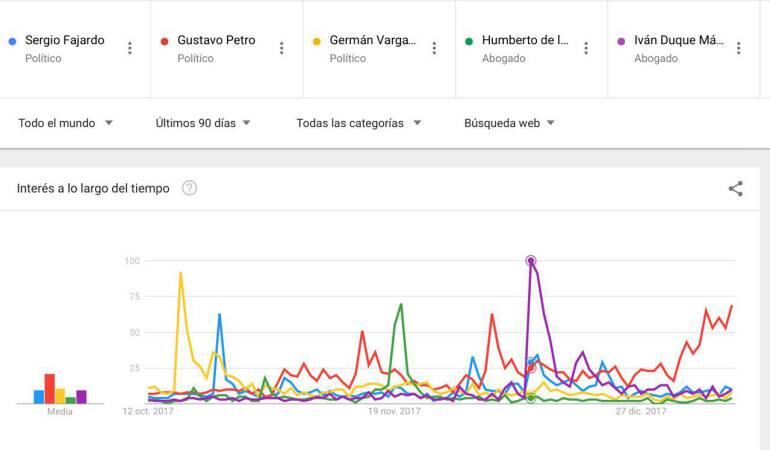Image resolution: width=770 pixels, height=450 pixels.
Task: Expand the Todo el mundo region dropdown
Action: pyautogui.click(x=65, y=123)
